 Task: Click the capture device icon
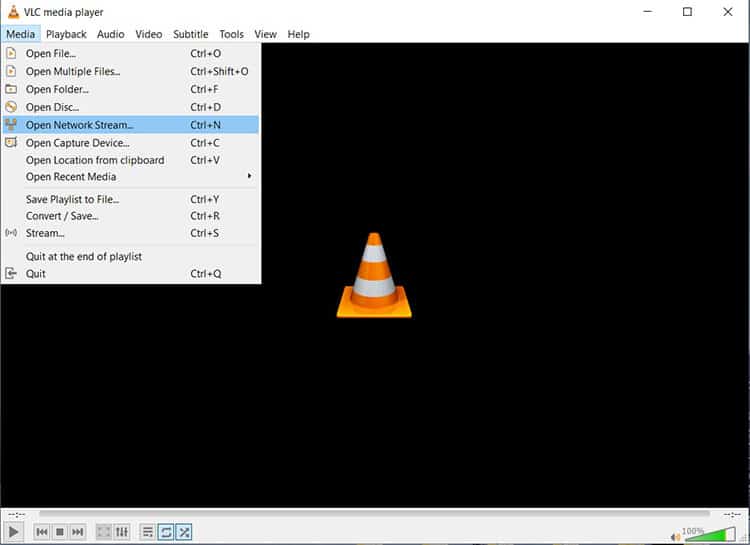point(11,143)
